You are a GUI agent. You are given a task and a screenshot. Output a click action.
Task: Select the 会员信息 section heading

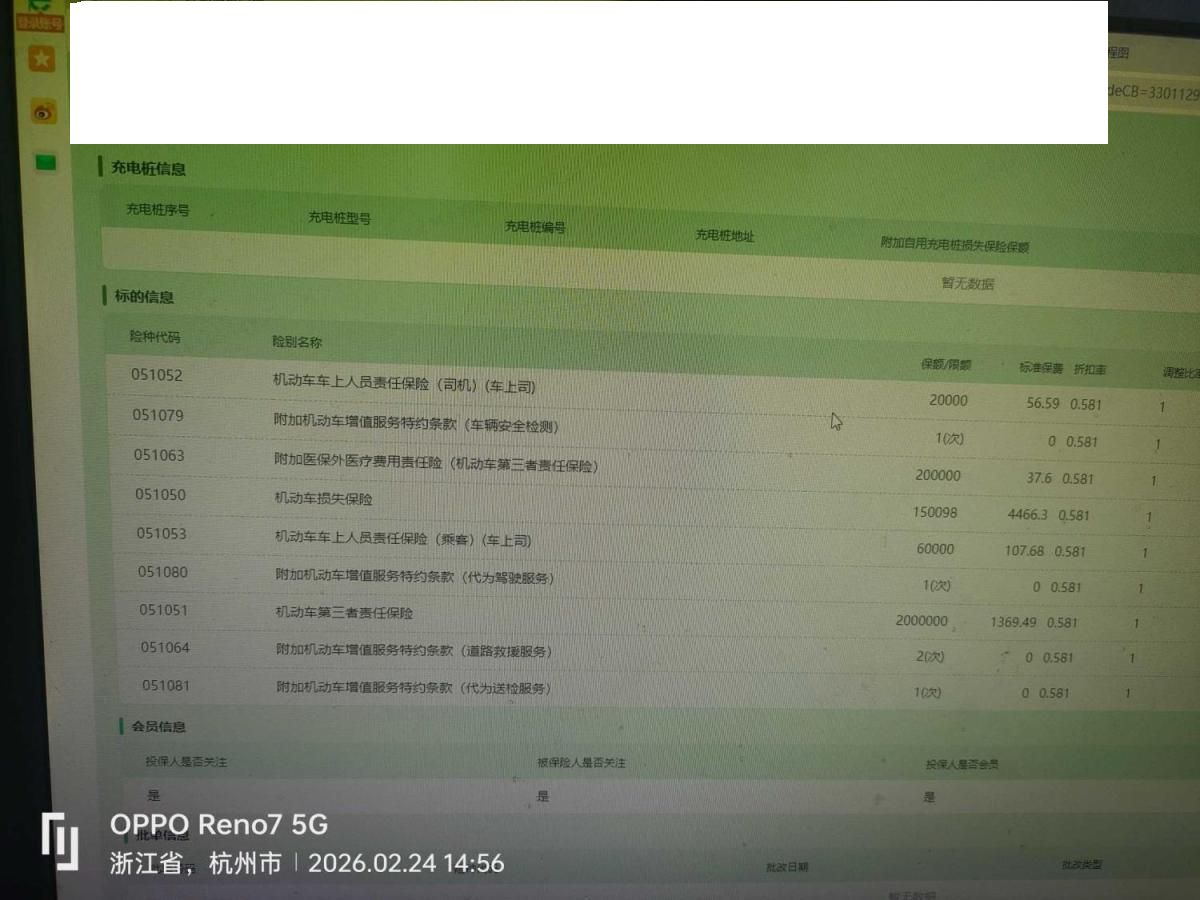pos(158,727)
